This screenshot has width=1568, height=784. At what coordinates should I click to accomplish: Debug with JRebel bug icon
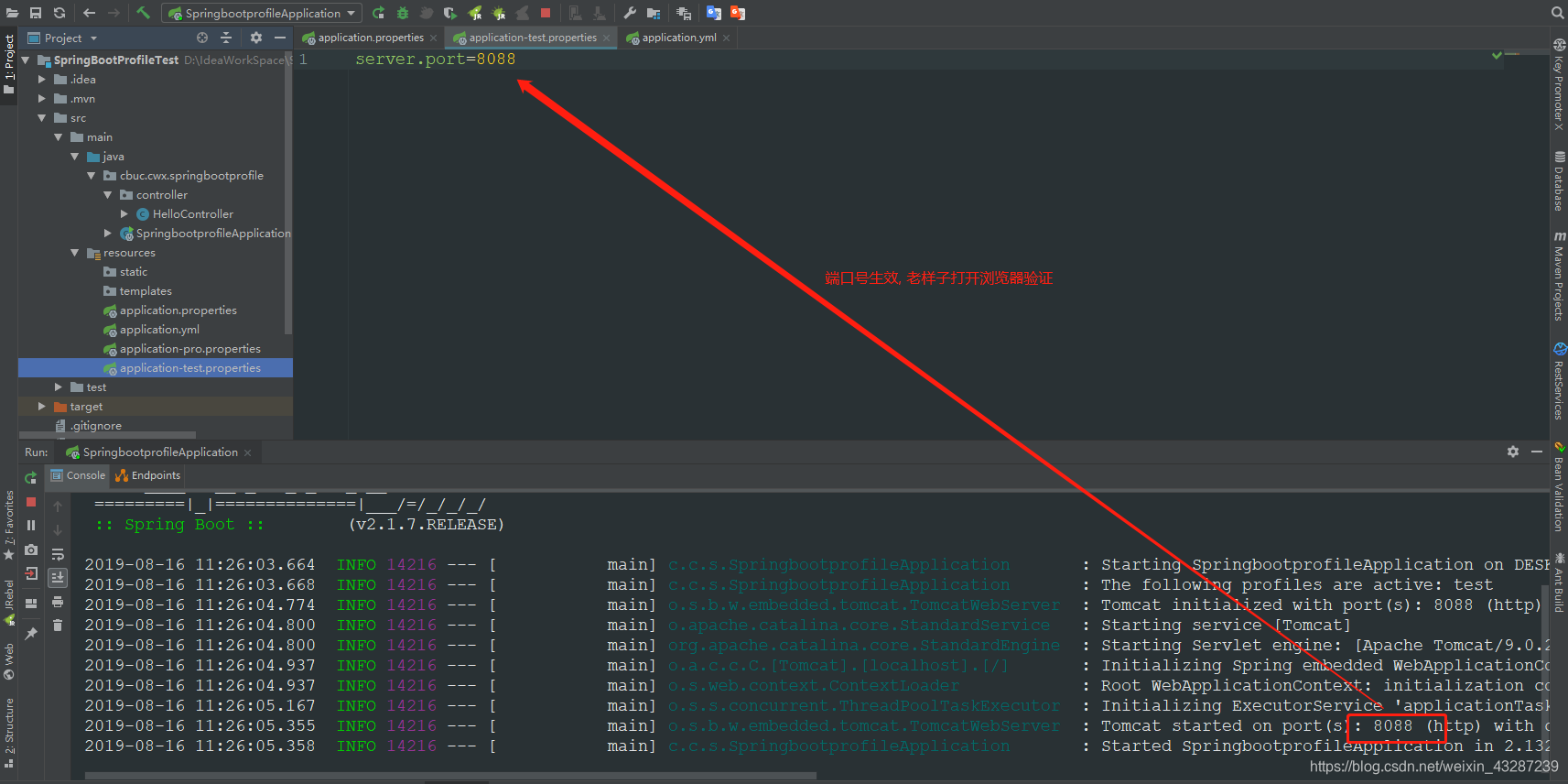[x=498, y=13]
